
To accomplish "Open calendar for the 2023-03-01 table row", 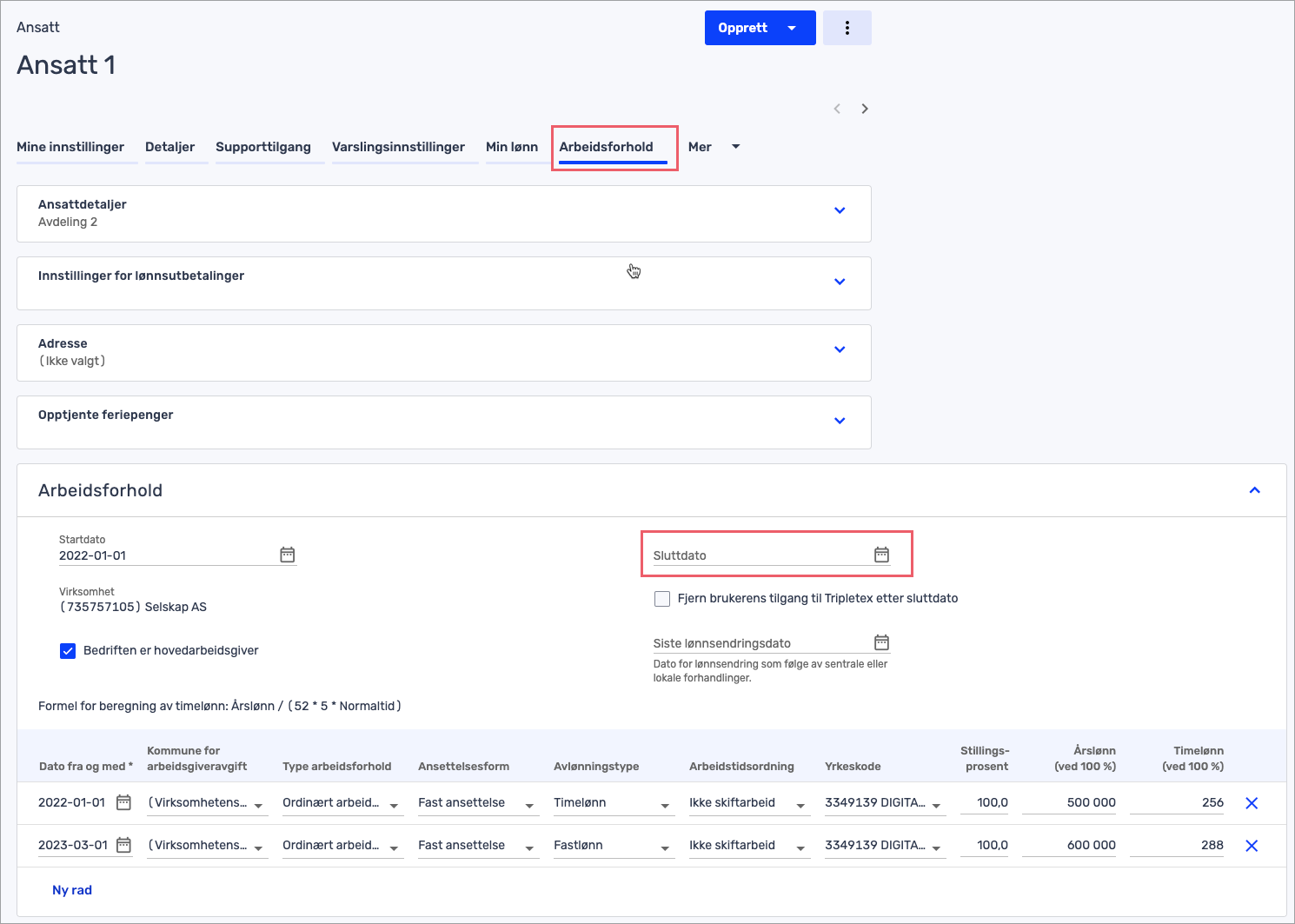I will [x=124, y=845].
